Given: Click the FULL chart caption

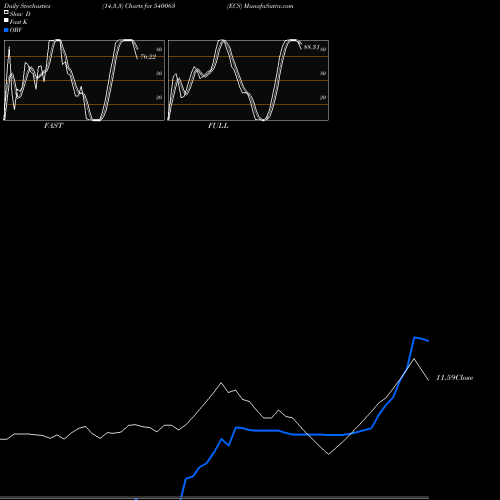Looking at the screenshot, I should coord(218,126).
